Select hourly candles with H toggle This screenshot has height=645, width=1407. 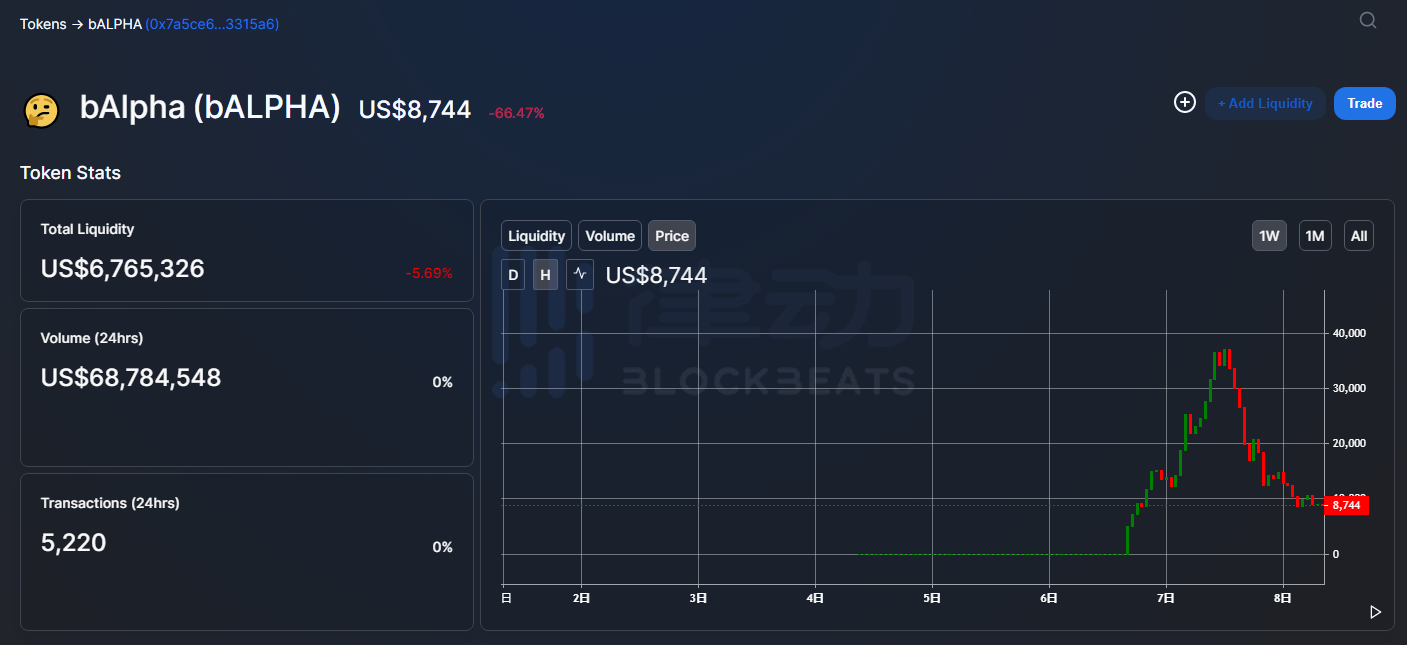point(545,275)
